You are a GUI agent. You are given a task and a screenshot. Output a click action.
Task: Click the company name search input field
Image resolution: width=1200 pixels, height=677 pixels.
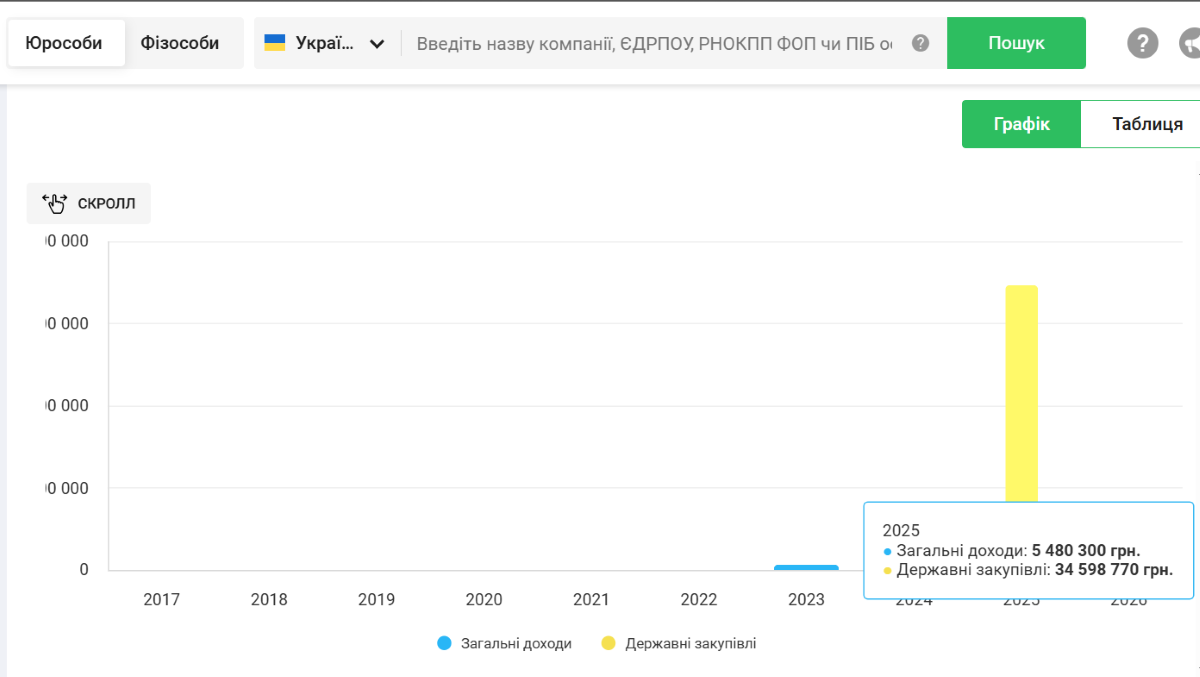[655, 43]
